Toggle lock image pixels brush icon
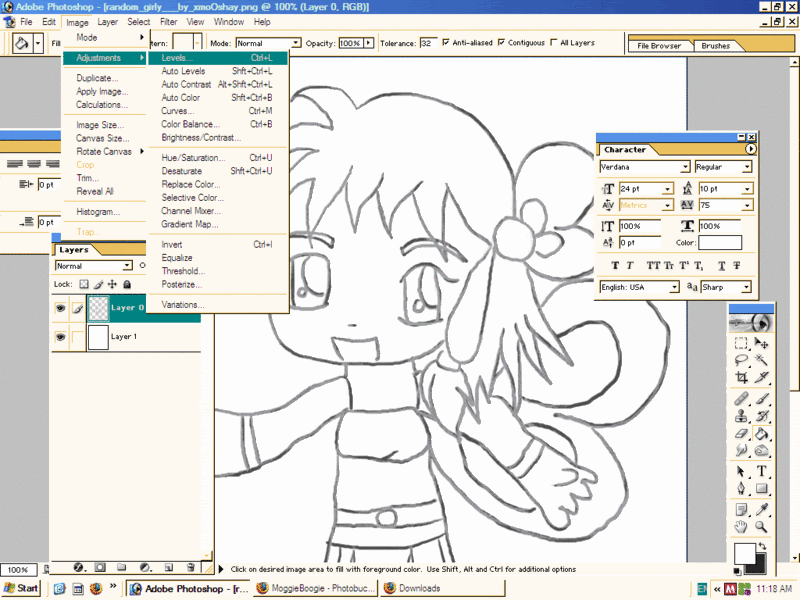Viewport: 800px width, 600px height. click(x=98, y=284)
